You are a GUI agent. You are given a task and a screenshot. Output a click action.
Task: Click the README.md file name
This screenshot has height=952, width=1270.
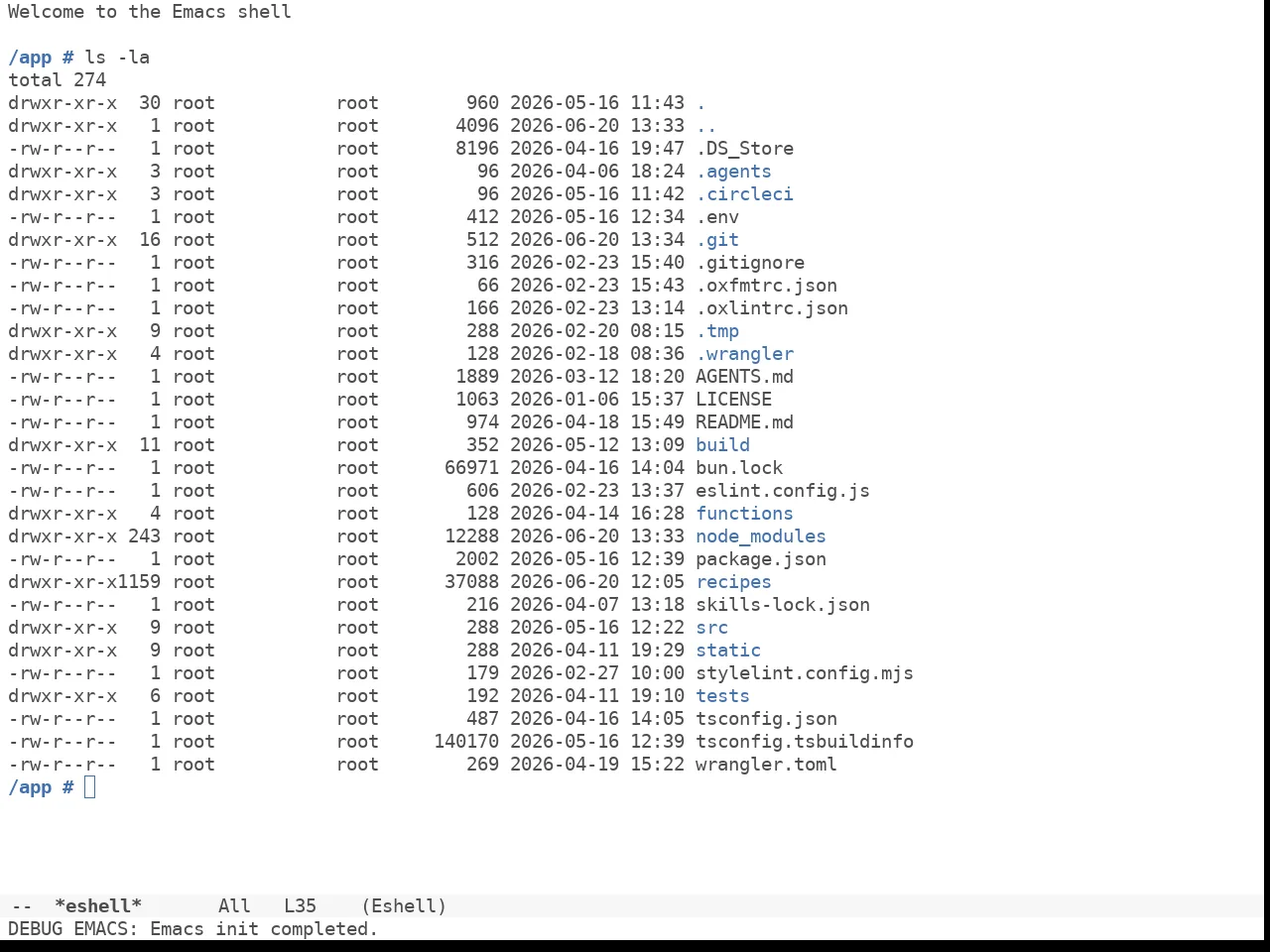(744, 422)
